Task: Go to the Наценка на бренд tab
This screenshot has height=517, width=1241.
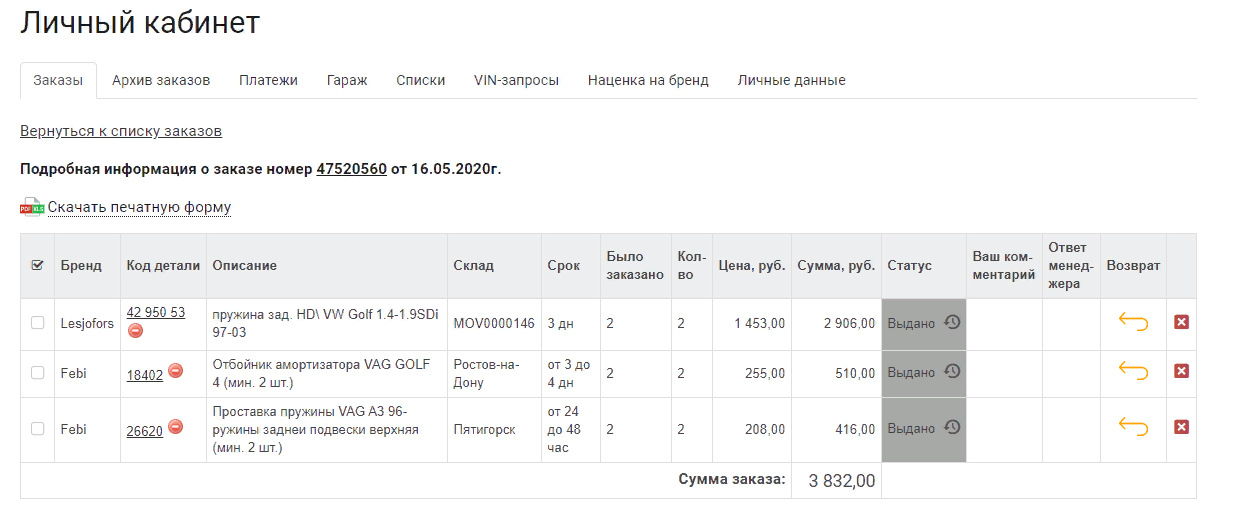Action: (x=648, y=80)
